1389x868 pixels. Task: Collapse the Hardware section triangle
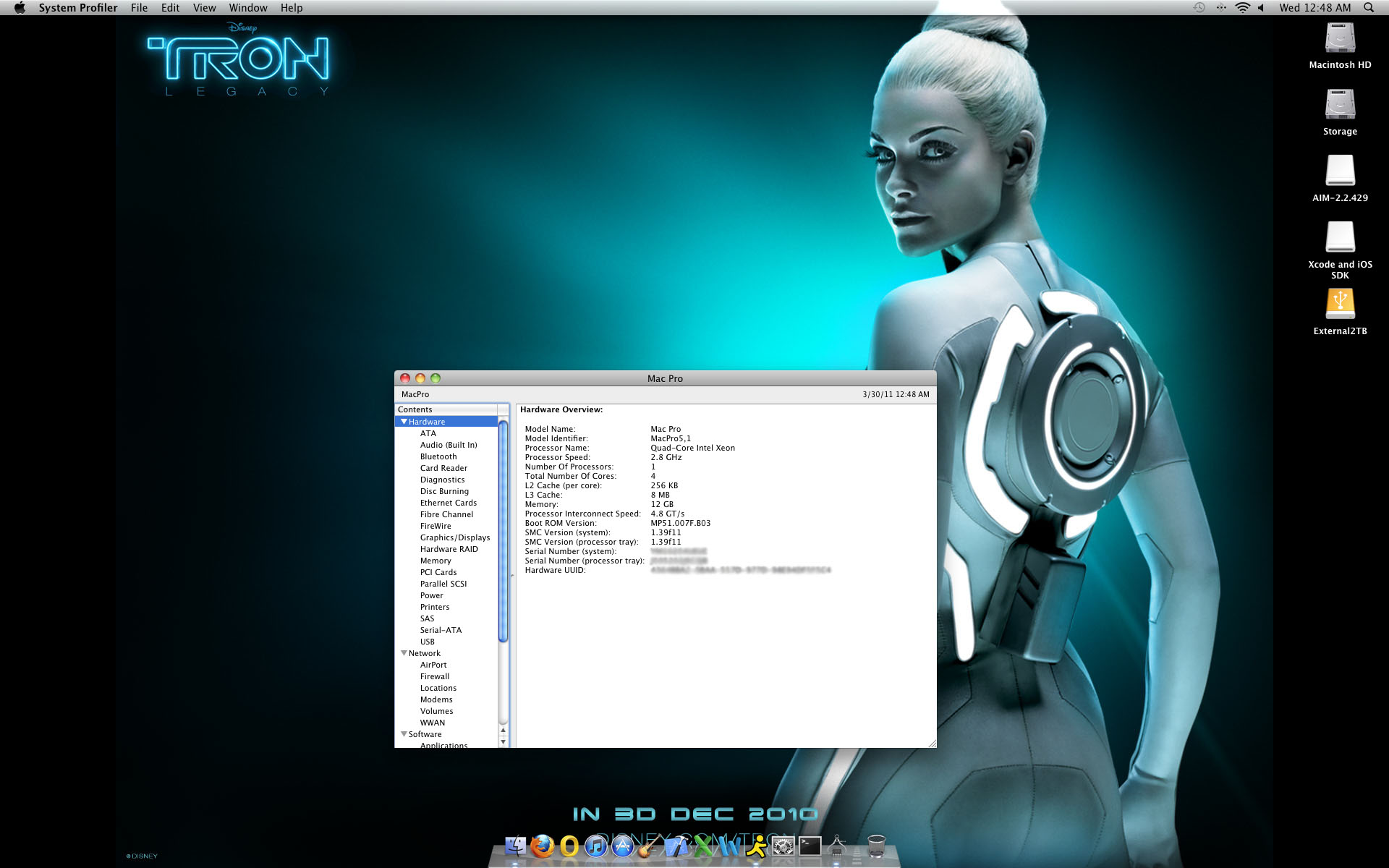point(404,421)
